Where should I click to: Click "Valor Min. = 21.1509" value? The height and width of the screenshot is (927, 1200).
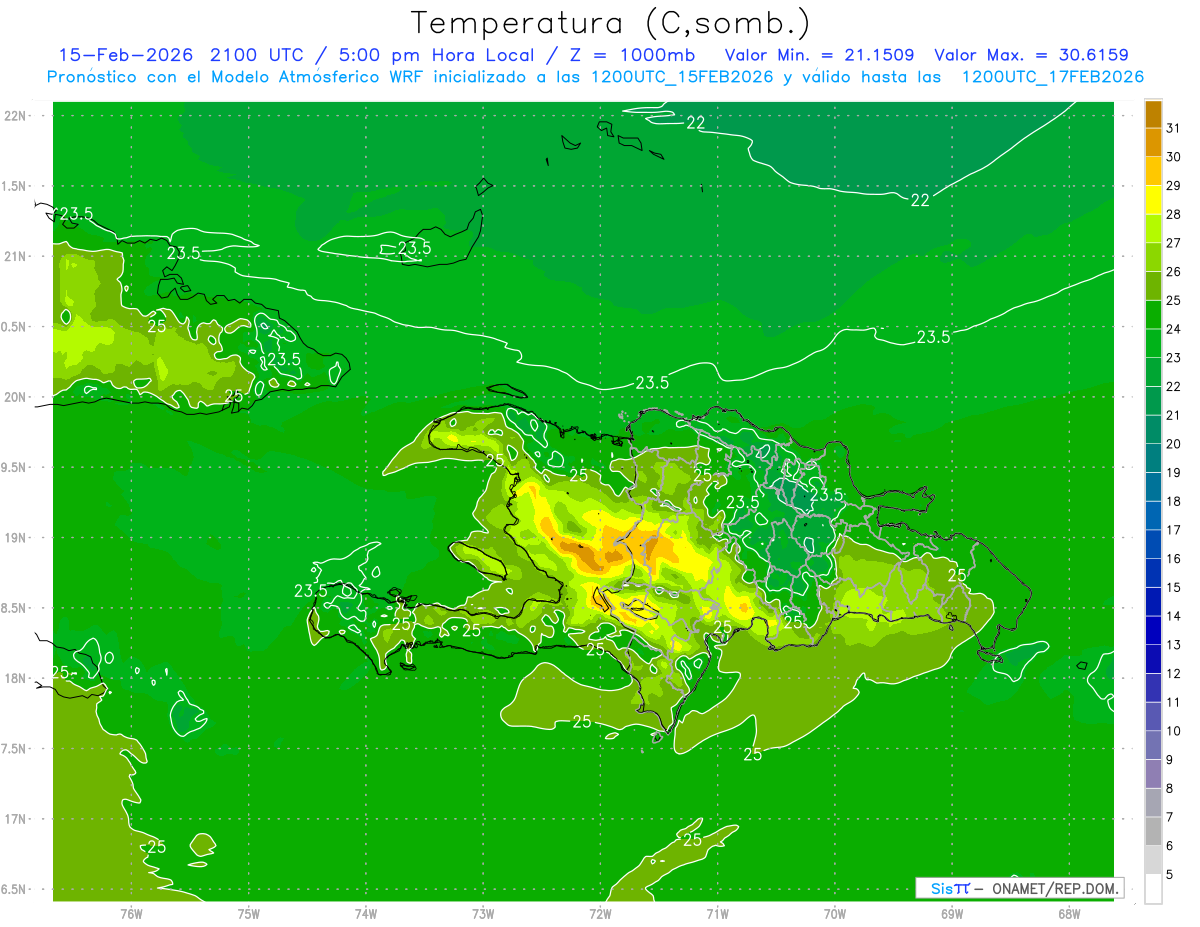tap(819, 55)
